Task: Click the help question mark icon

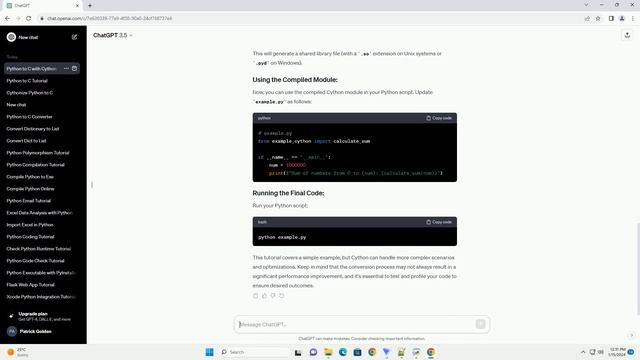Action: 631,336
